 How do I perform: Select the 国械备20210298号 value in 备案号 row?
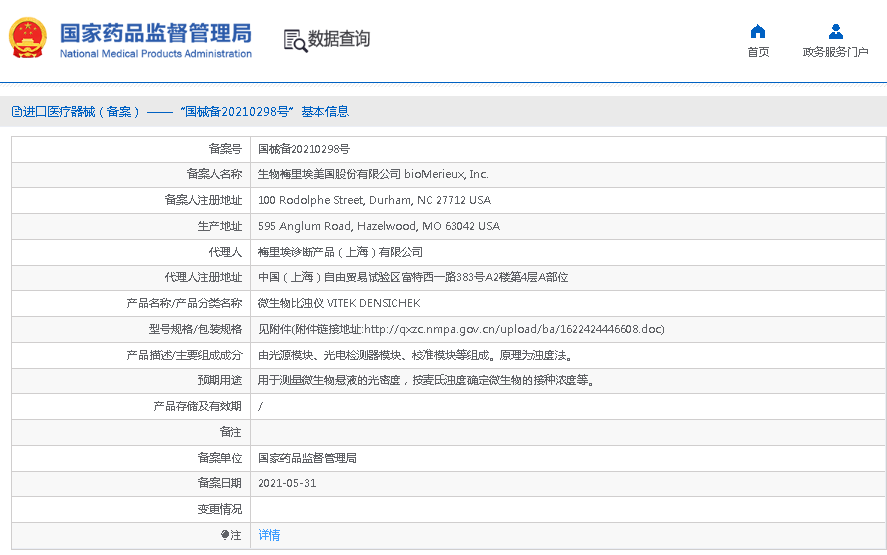click(304, 149)
